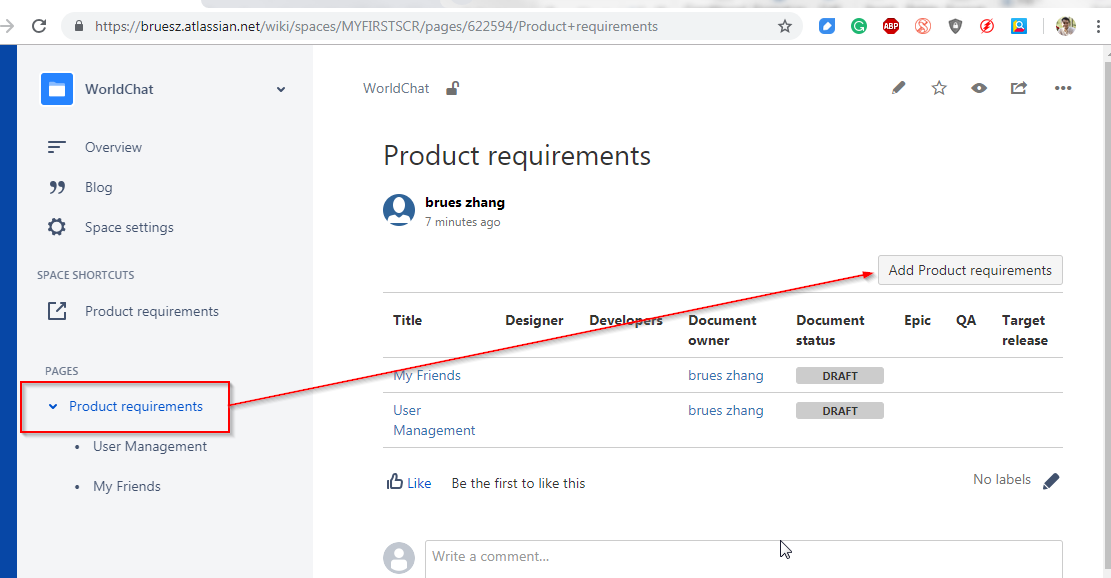Click the QA column header
The height and width of the screenshot is (578, 1111).
point(966,320)
